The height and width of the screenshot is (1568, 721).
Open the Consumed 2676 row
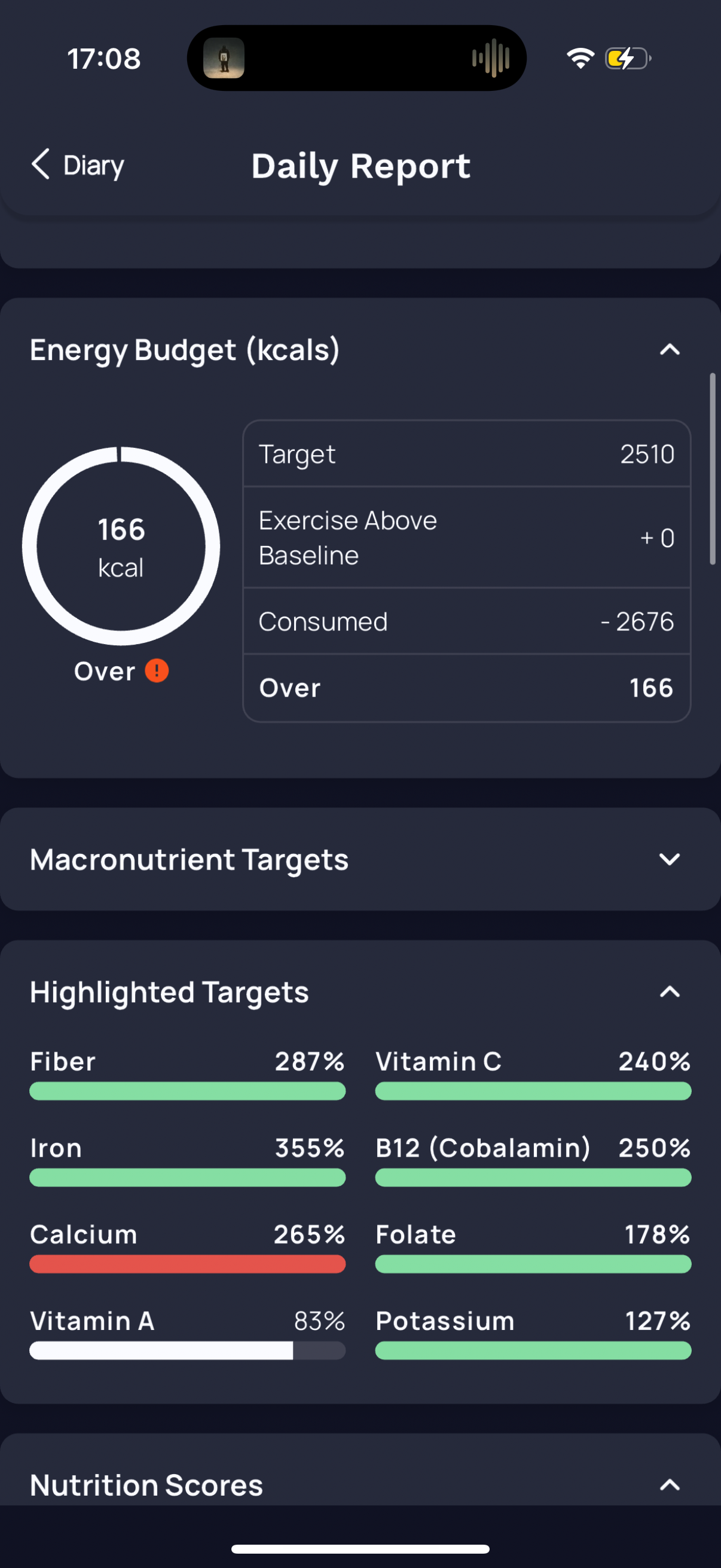click(x=467, y=621)
